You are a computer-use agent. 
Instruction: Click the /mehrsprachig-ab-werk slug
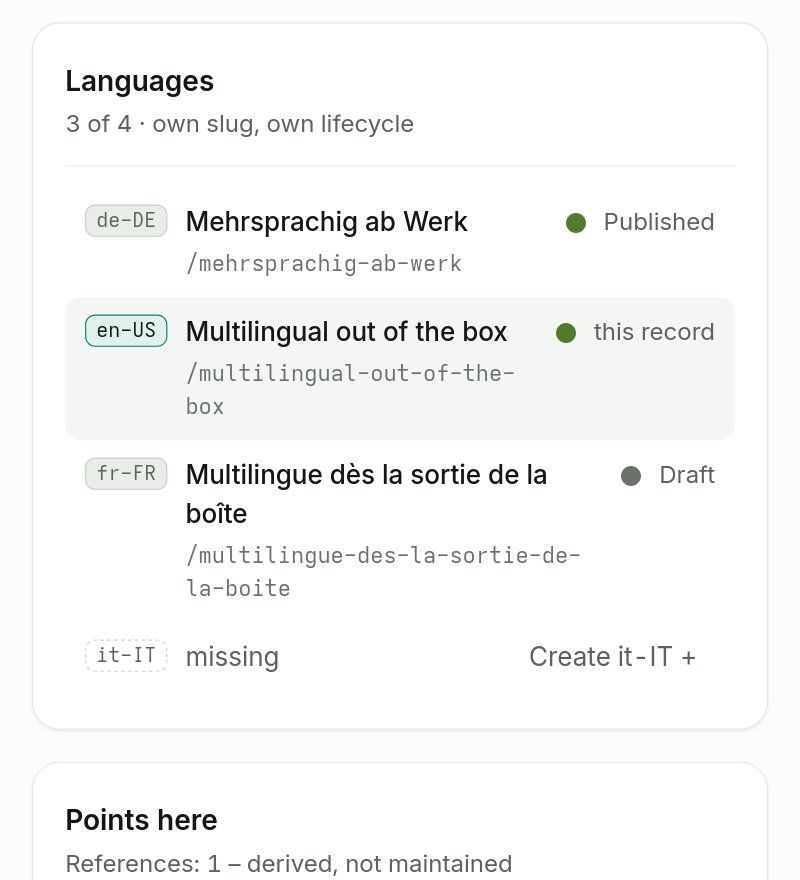pos(324,263)
